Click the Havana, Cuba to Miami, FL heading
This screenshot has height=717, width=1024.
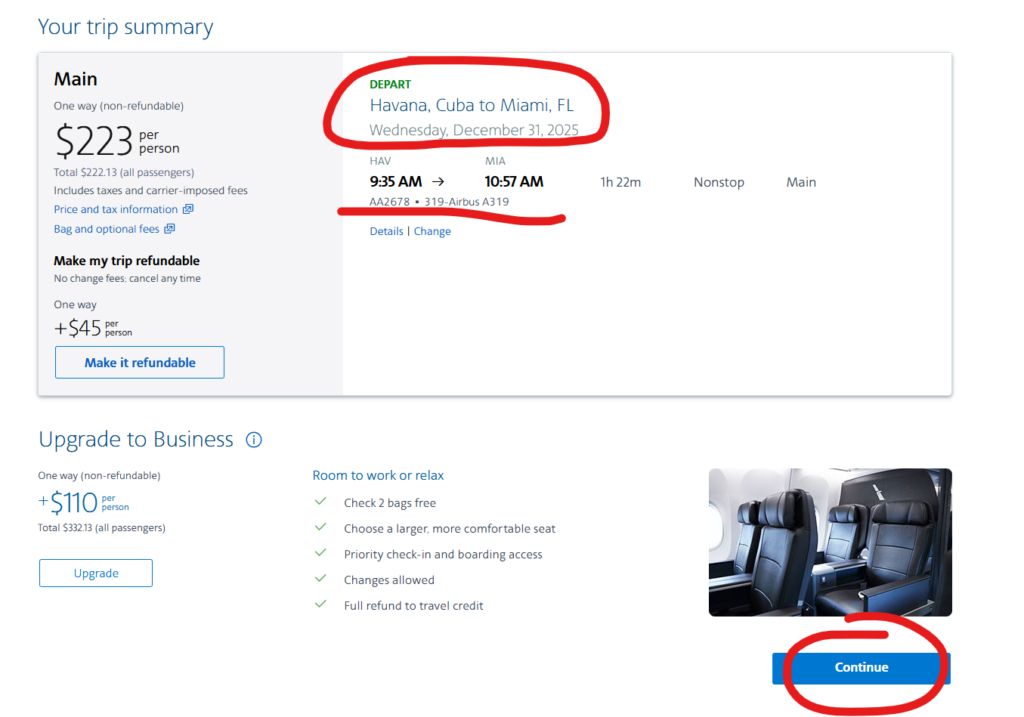tap(472, 105)
